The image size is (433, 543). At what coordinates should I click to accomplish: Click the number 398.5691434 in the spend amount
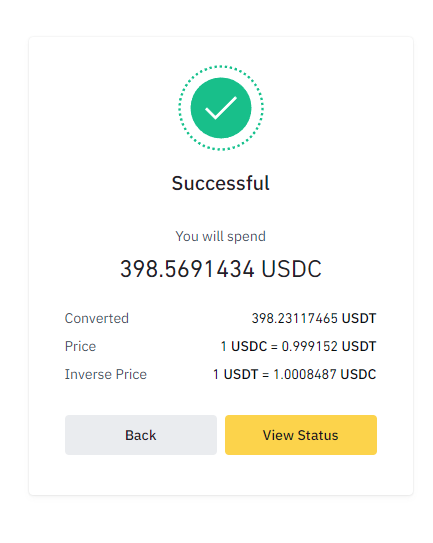click(x=187, y=269)
